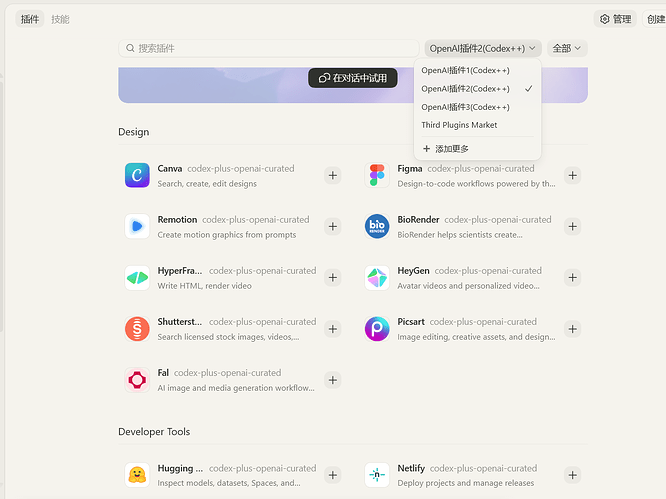Viewport: 666px width, 499px height.
Task: Click the Design section heading
Action: pos(133,132)
